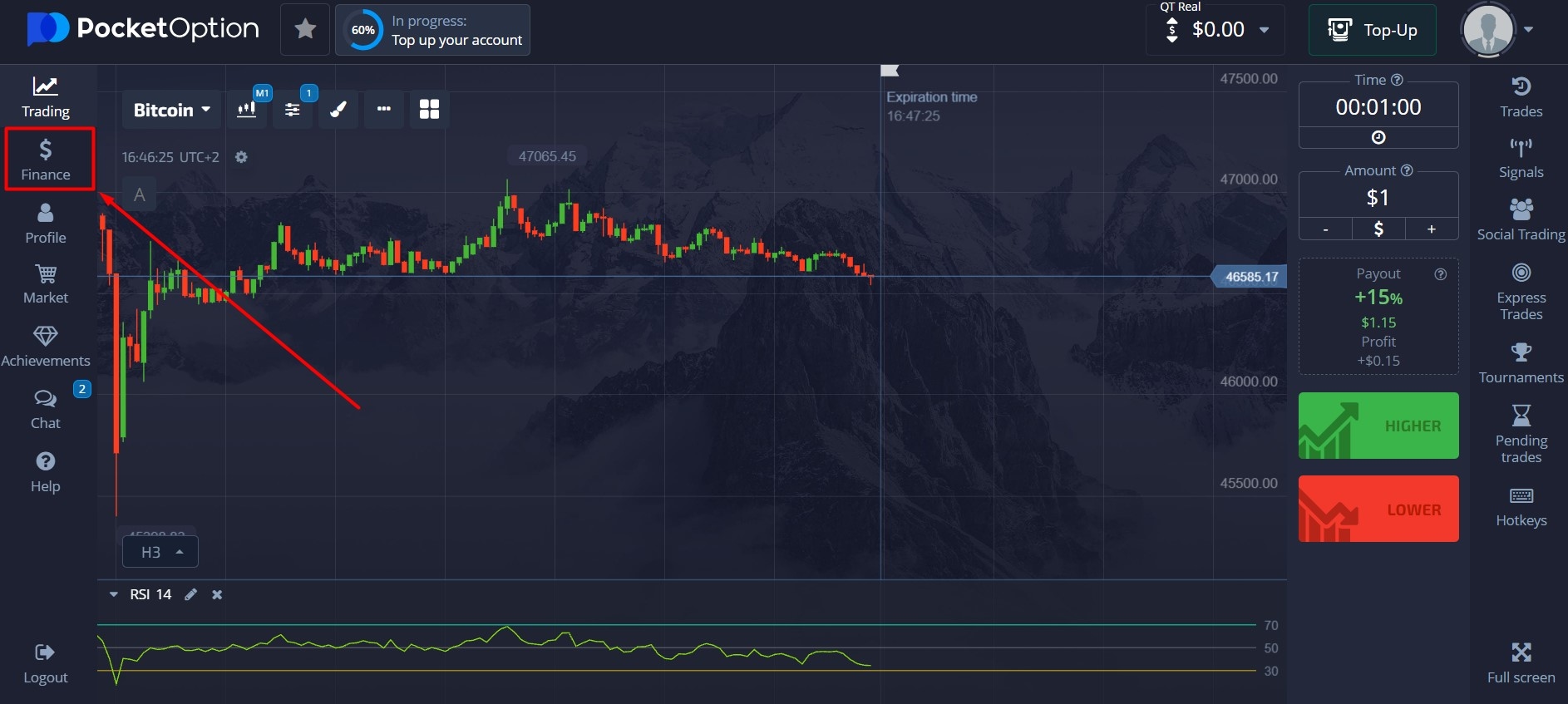Click the trade time 00:01:00 field
Viewport: 1568px width, 704px height.
click(1378, 107)
